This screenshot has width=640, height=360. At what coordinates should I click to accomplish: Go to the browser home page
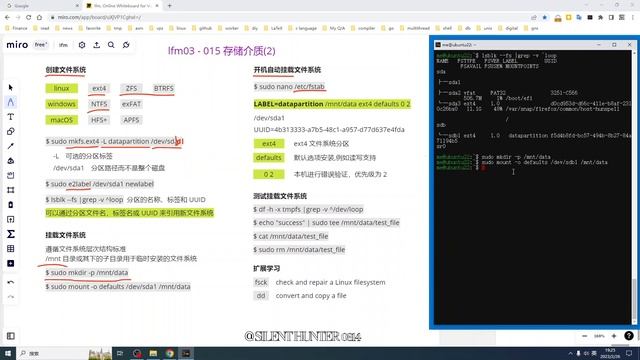[x=39, y=17]
